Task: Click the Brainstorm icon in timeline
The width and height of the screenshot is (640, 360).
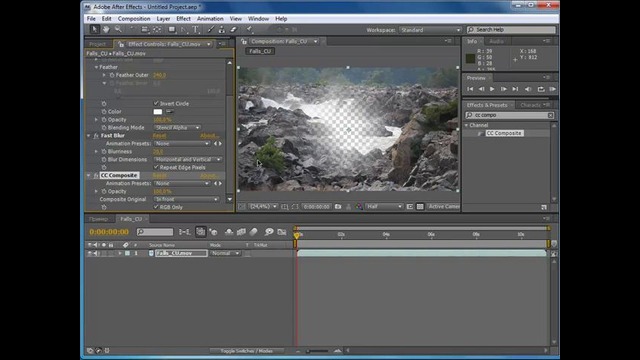Action: [x=269, y=232]
